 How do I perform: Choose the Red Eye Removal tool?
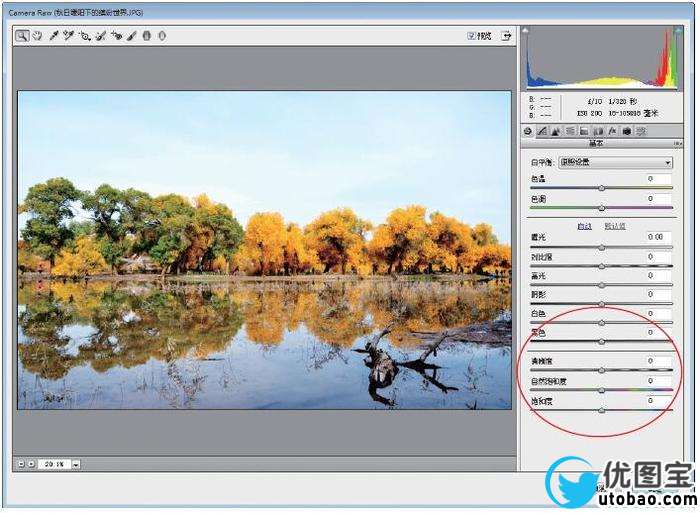(117, 36)
